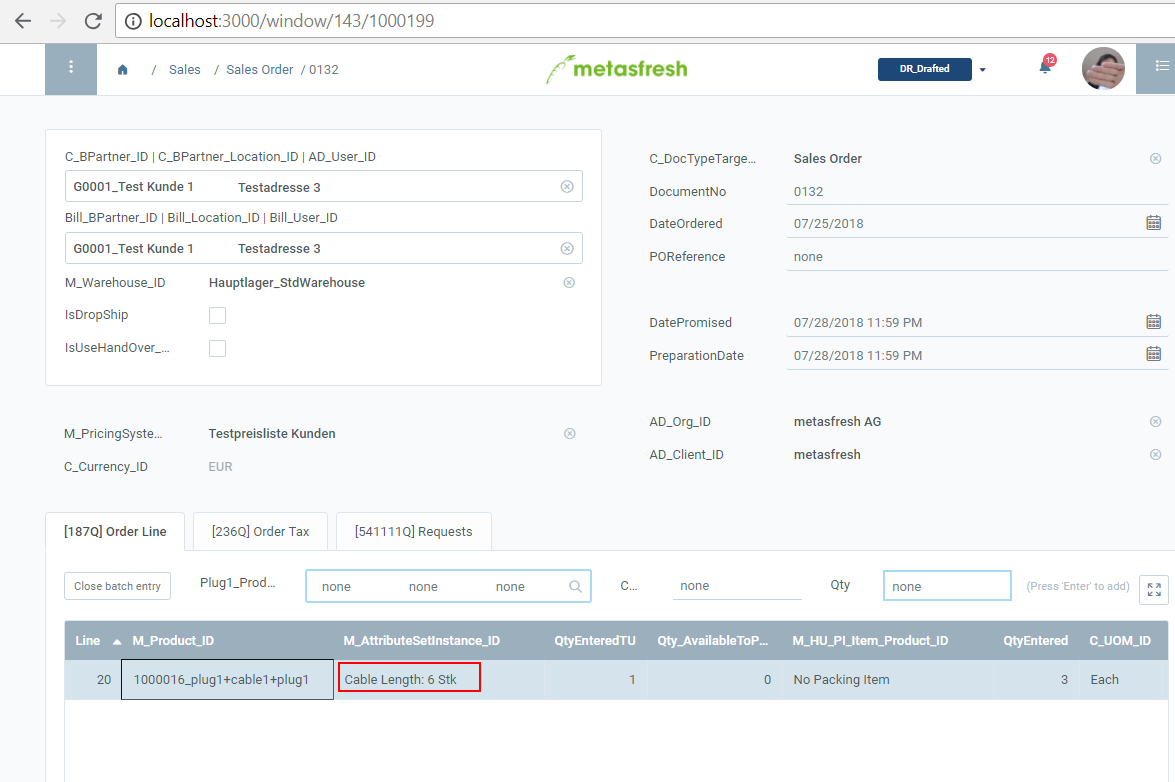Toggle the IsUseHandOver checkbox
1175x782 pixels.
[x=217, y=348]
